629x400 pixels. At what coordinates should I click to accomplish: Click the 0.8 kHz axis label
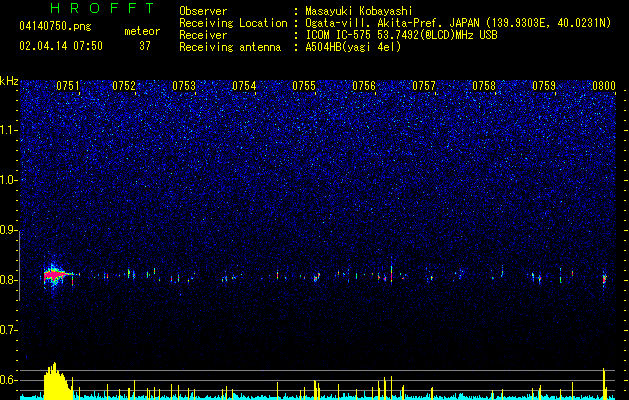pos(9,280)
